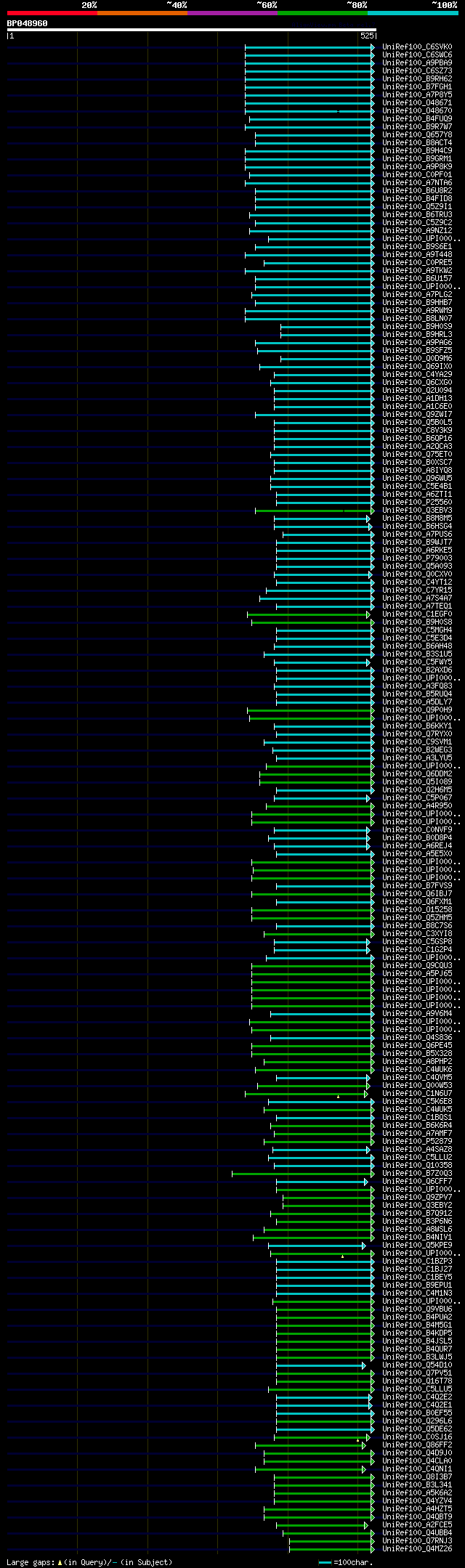Select the UniRef100_P52879 label
465x1568 pixels.
point(417,1142)
